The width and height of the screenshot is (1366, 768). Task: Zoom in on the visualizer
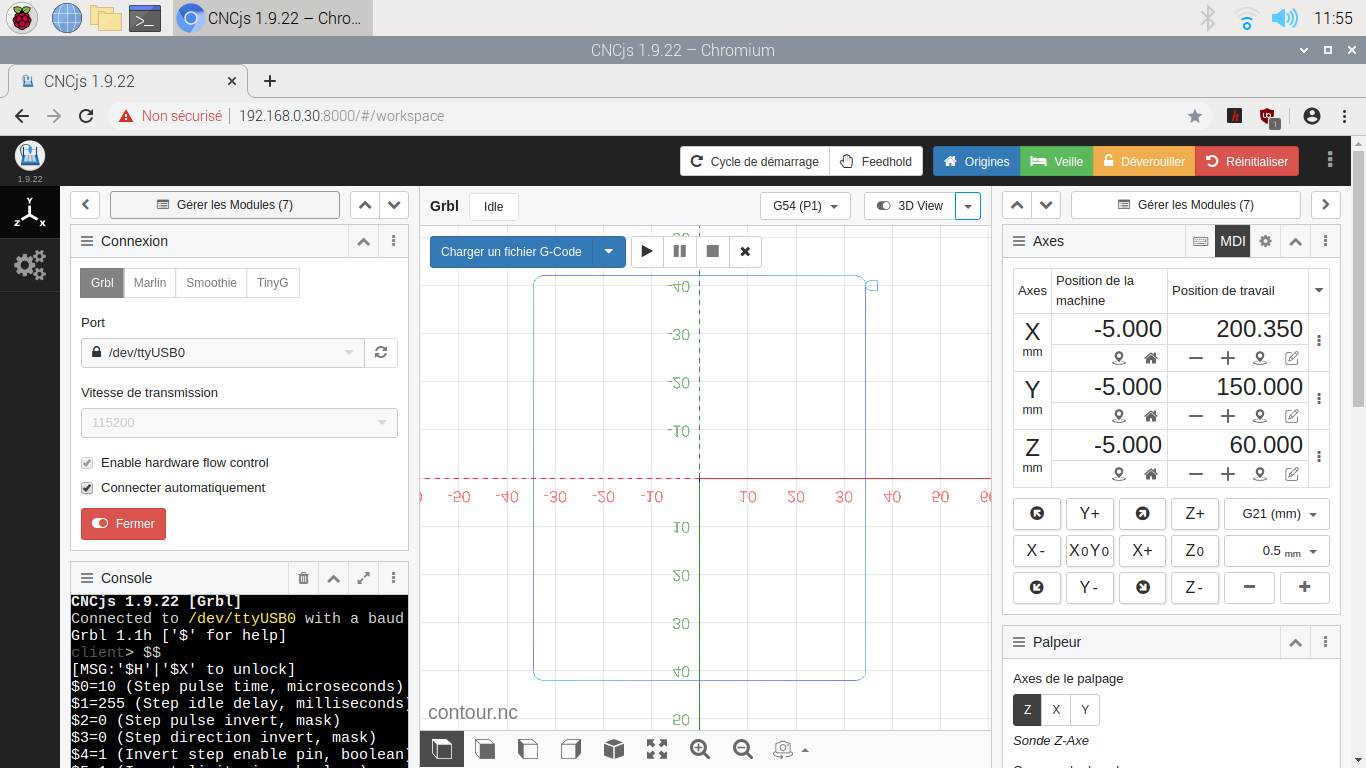coord(700,749)
